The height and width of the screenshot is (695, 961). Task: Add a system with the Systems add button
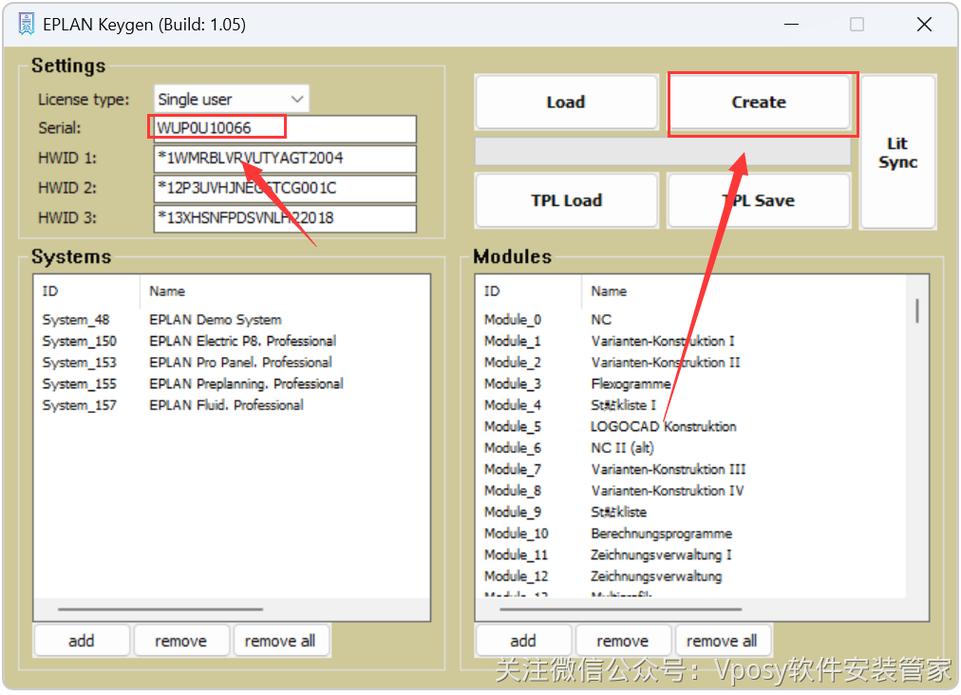coord(82,641)
